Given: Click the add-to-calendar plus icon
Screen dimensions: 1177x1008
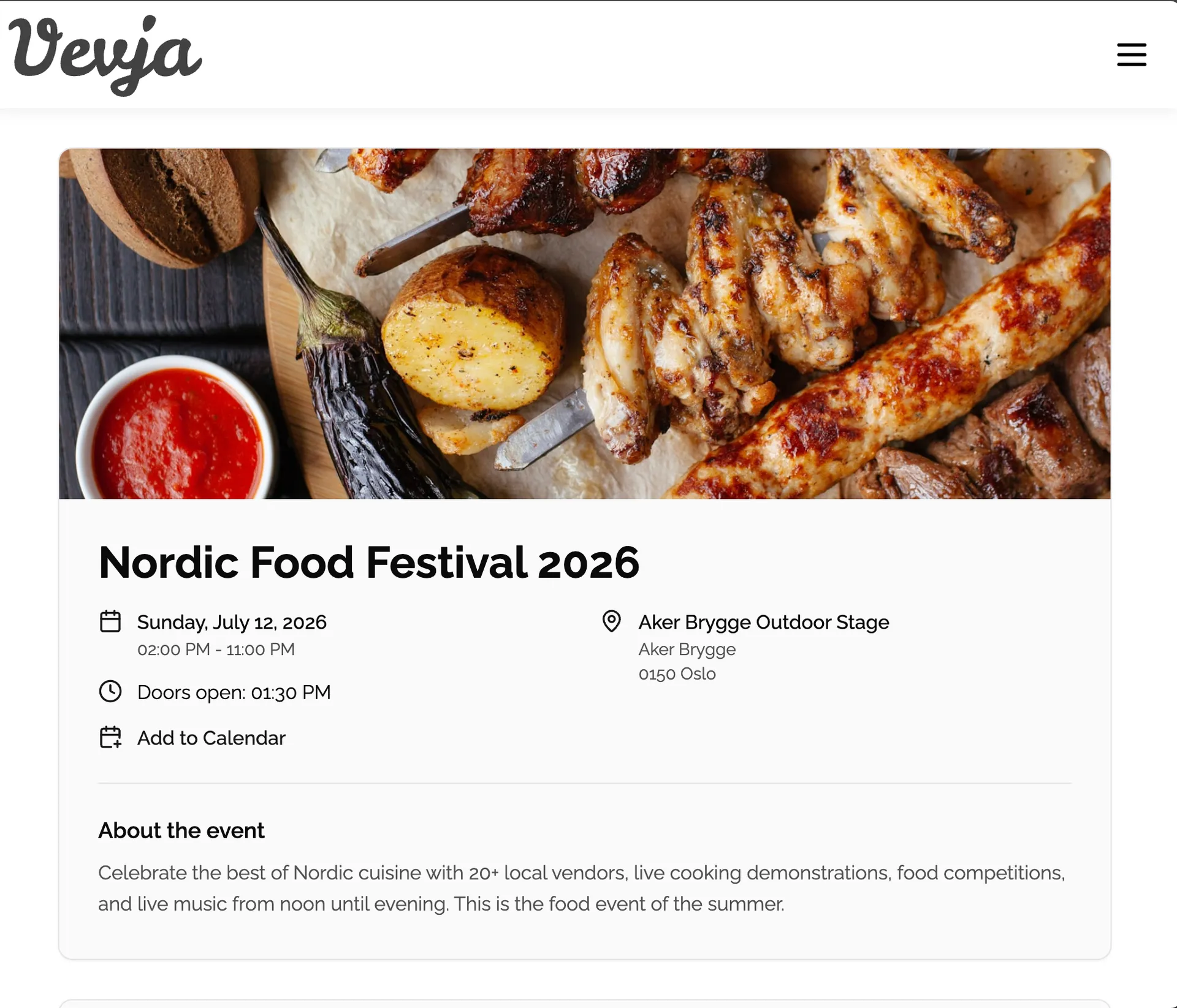Looking at the screenshot, I should tap(110, 737).
